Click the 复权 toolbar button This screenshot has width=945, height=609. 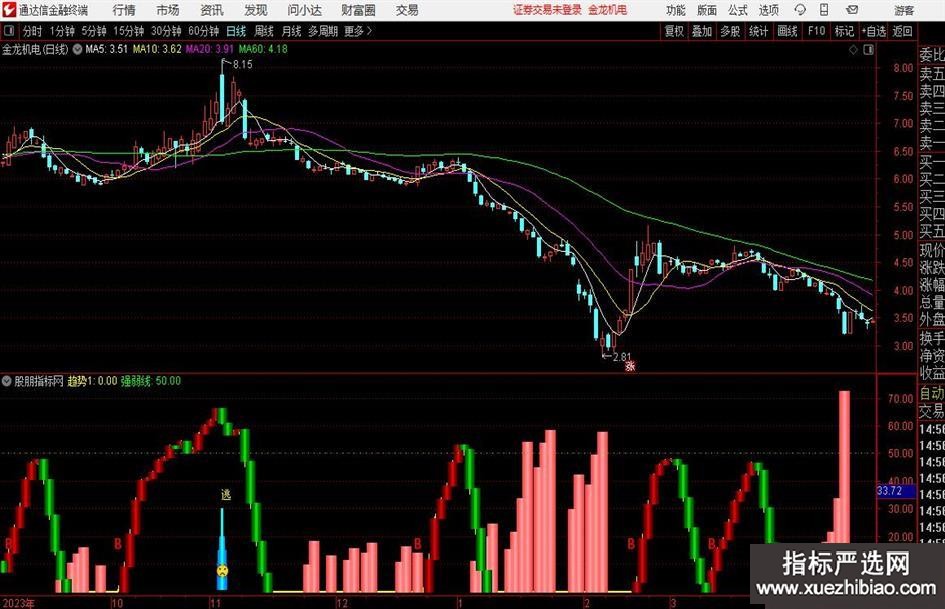674,31
